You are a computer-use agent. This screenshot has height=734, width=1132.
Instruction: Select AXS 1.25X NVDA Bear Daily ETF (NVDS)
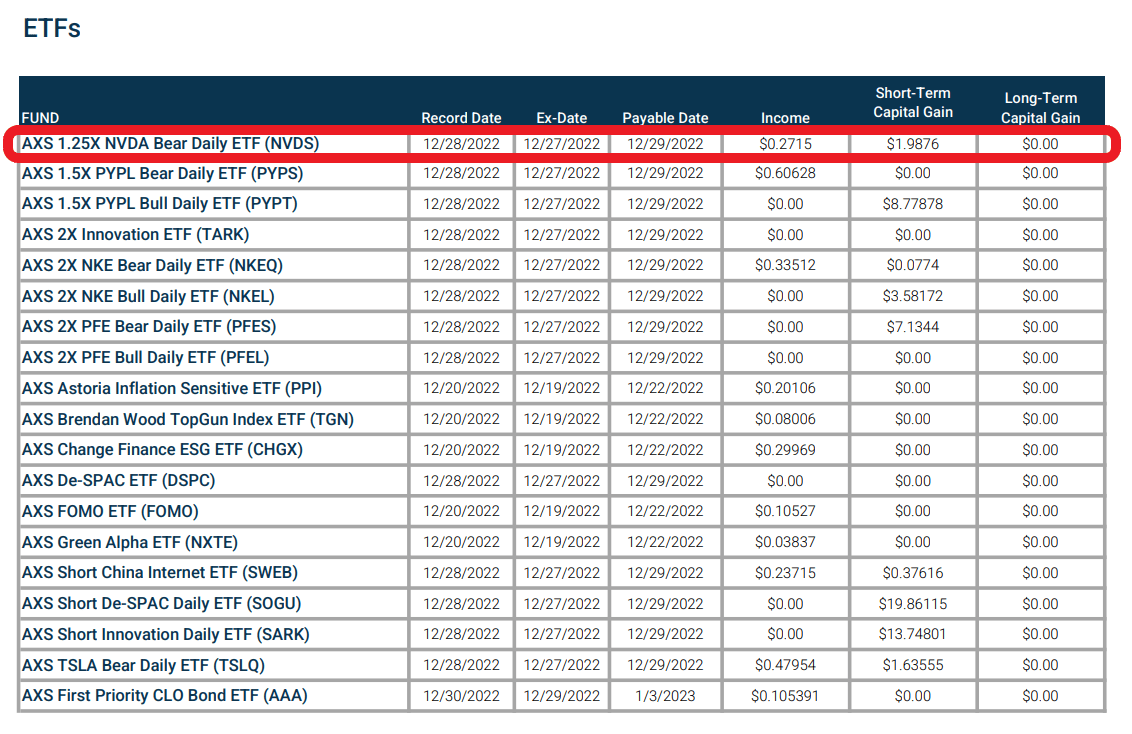pos(170,144)
